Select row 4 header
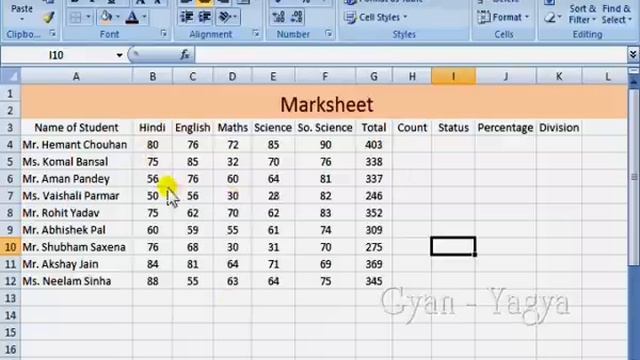 (10, 144)
